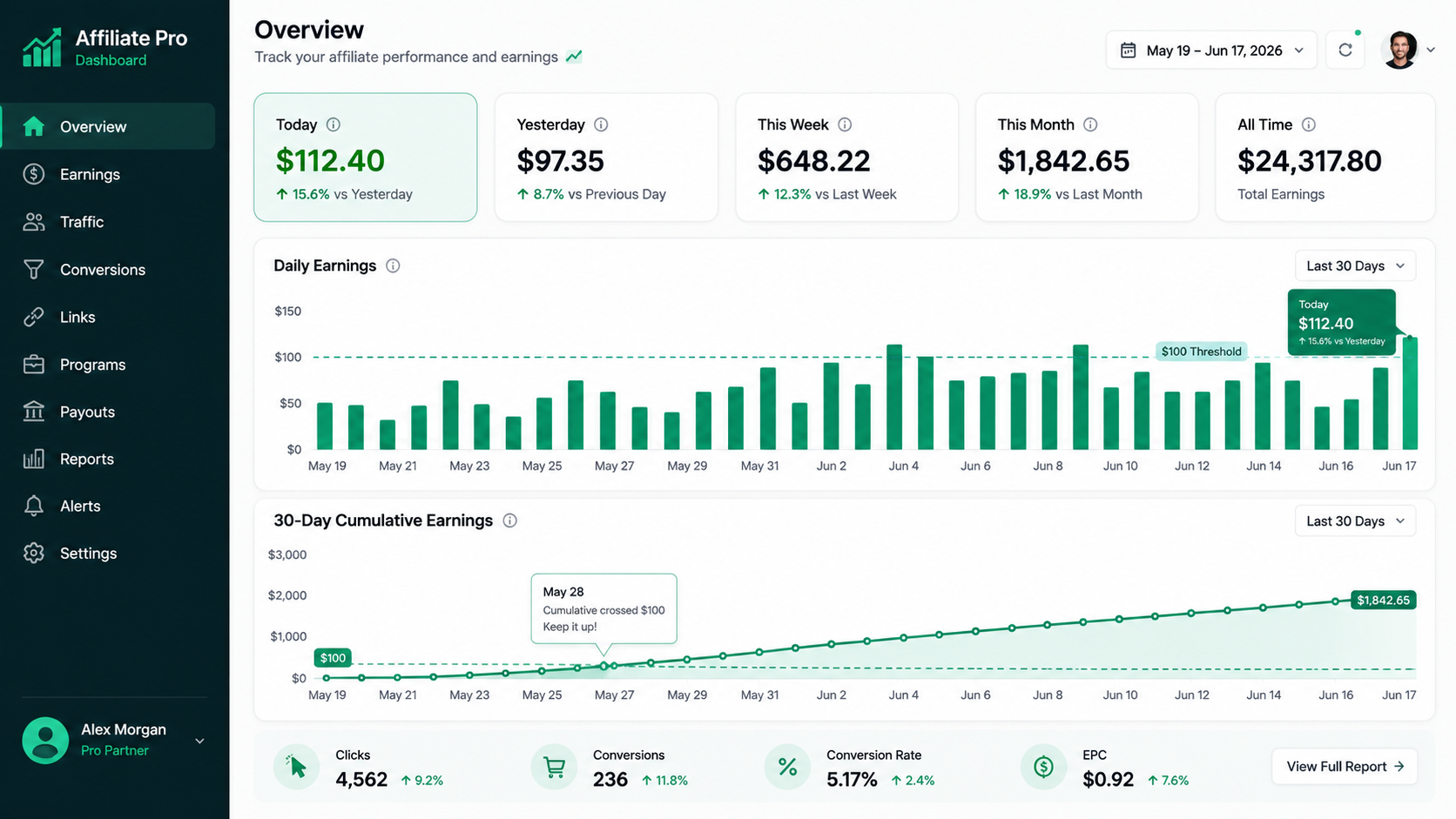Open the Daily Earnings Last 30 Days dropdown
The height and width of the screenshot is (819, 1456).
tap(1355, 265)
